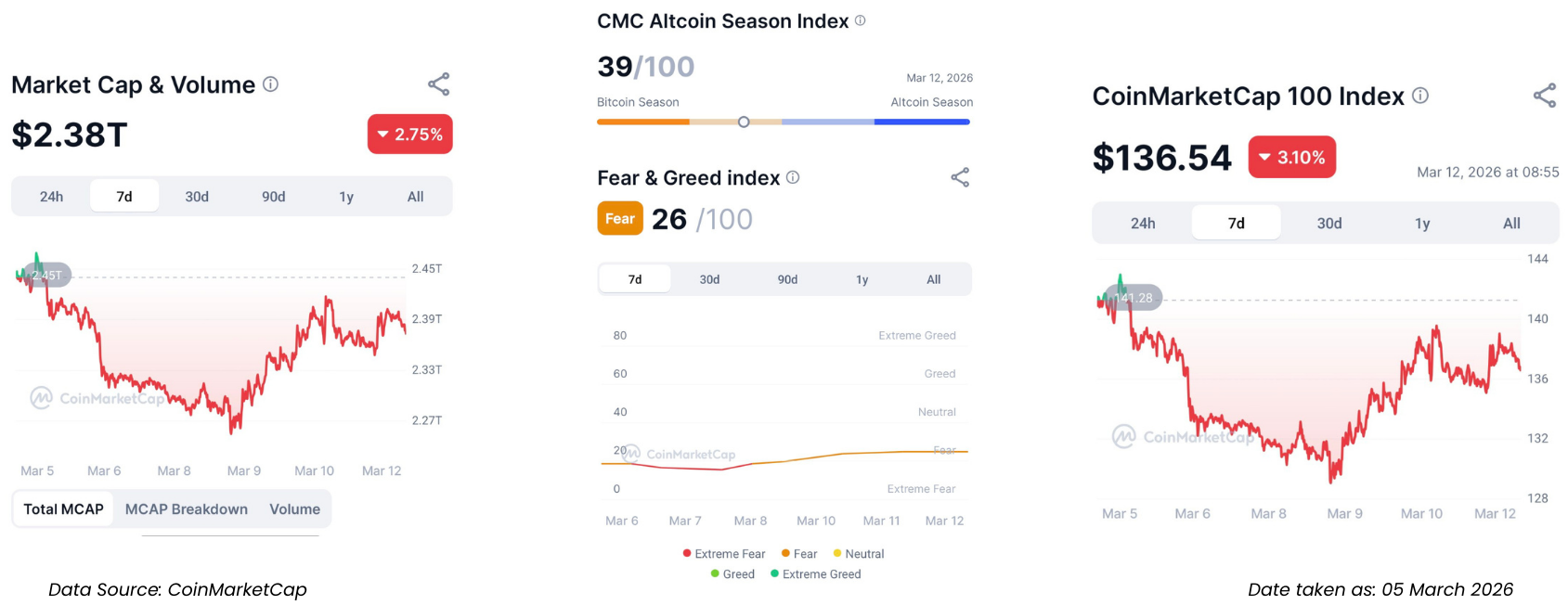Select All range for CMC 100 Index

tap(1511, 224)
